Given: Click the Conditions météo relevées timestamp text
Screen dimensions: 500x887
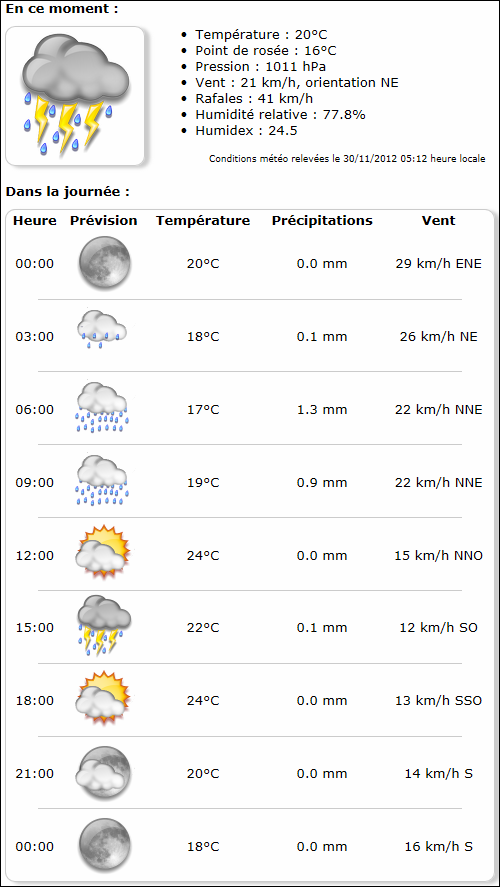Looking at the screenshot, I should [x=347, y=158].
